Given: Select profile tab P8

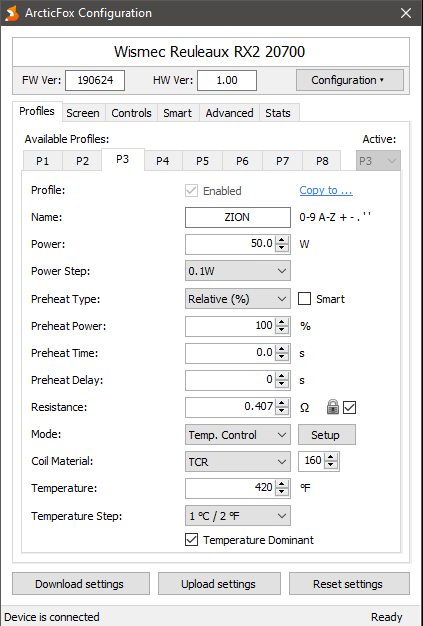Looking at the screenshot, I should pyautogui.click(x=322, y=161).
